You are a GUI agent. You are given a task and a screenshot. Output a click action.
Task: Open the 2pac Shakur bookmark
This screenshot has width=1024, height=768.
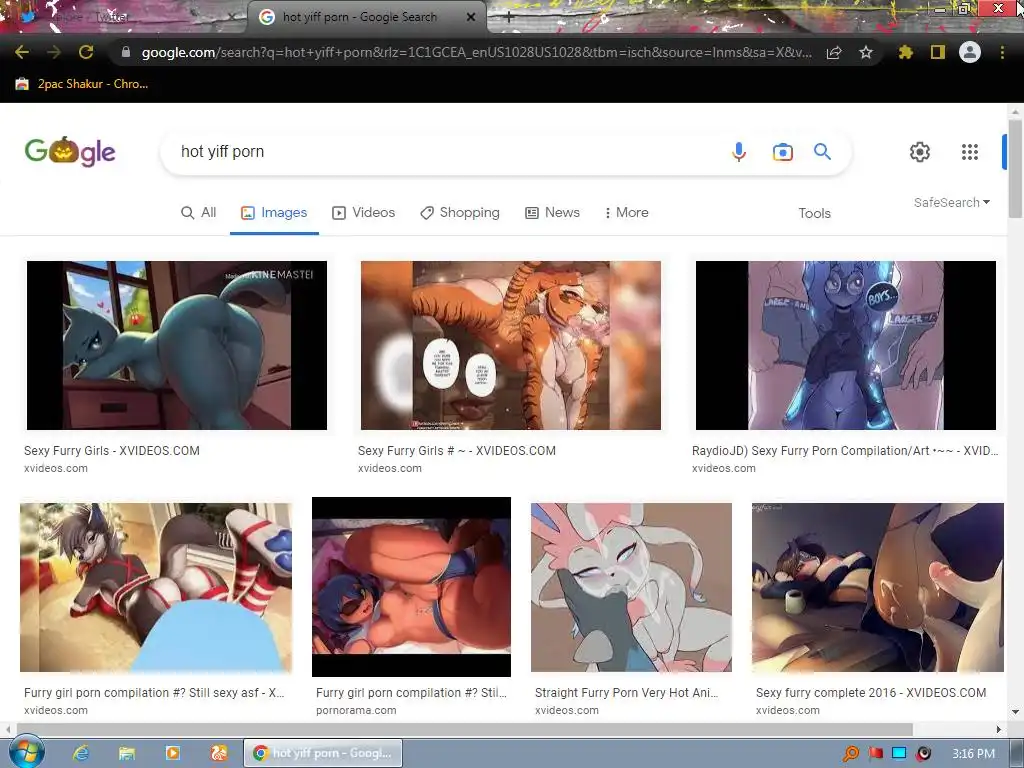82,84
